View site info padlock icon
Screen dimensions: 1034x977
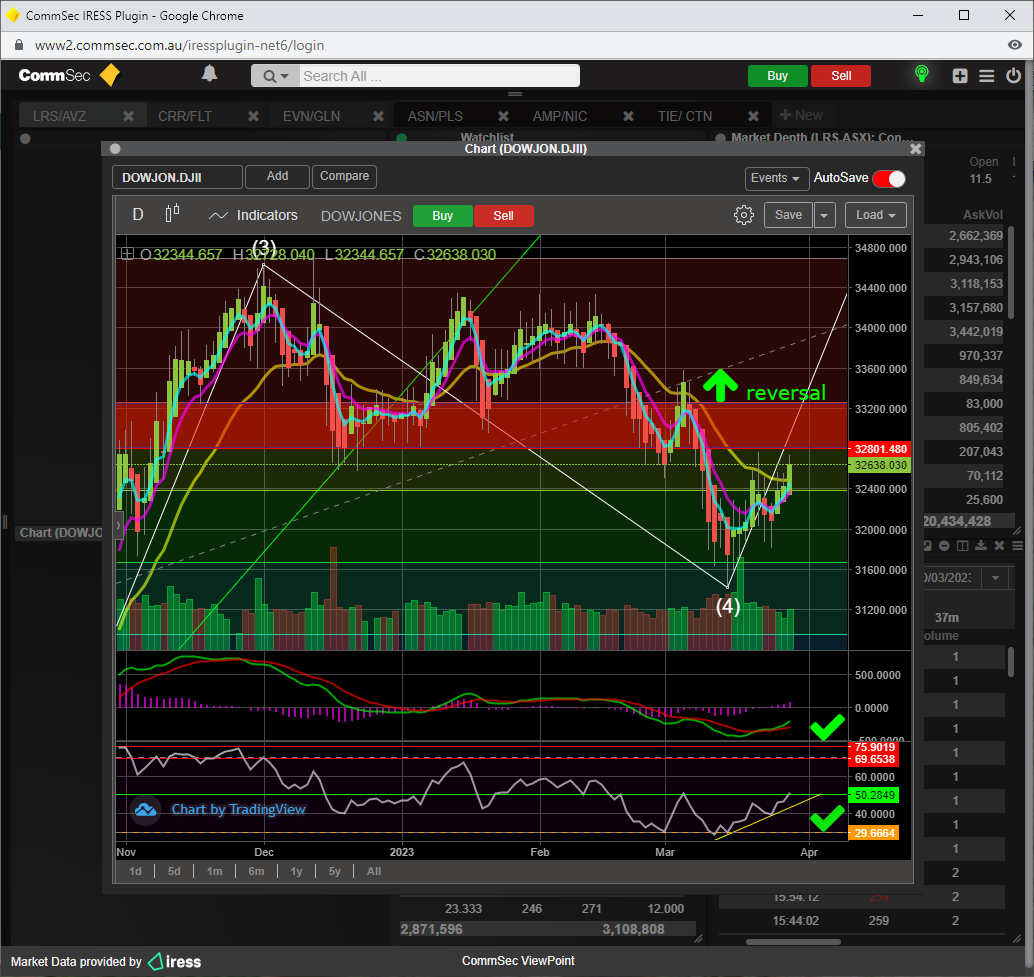coord(18,45)
